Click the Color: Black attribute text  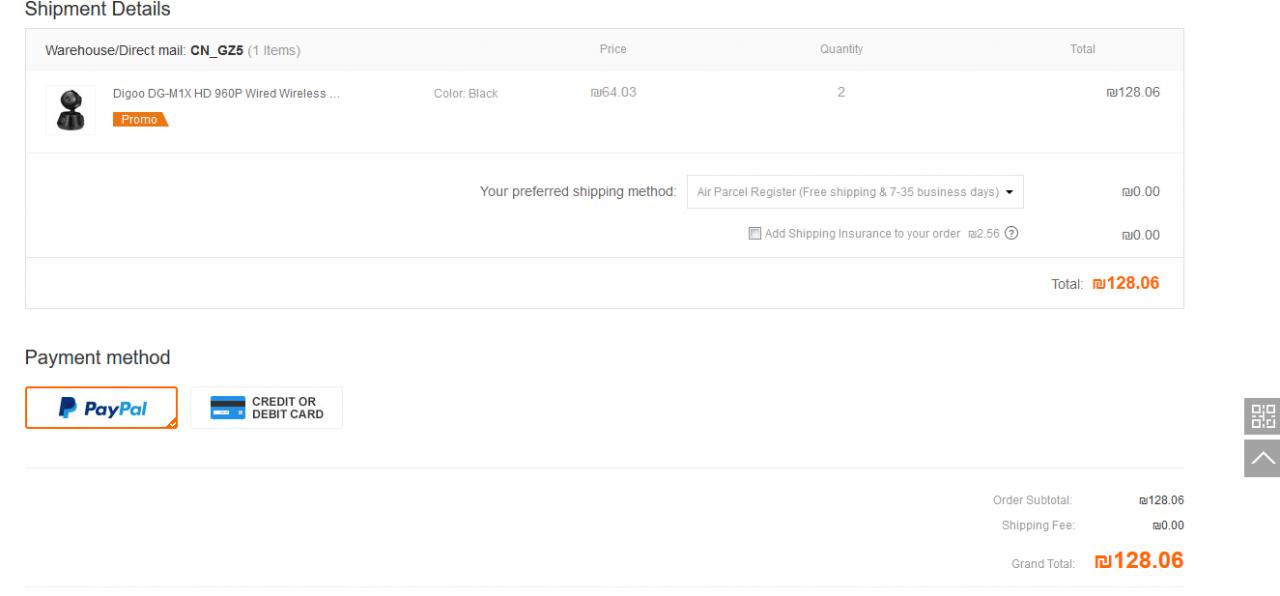coord(465,94)
